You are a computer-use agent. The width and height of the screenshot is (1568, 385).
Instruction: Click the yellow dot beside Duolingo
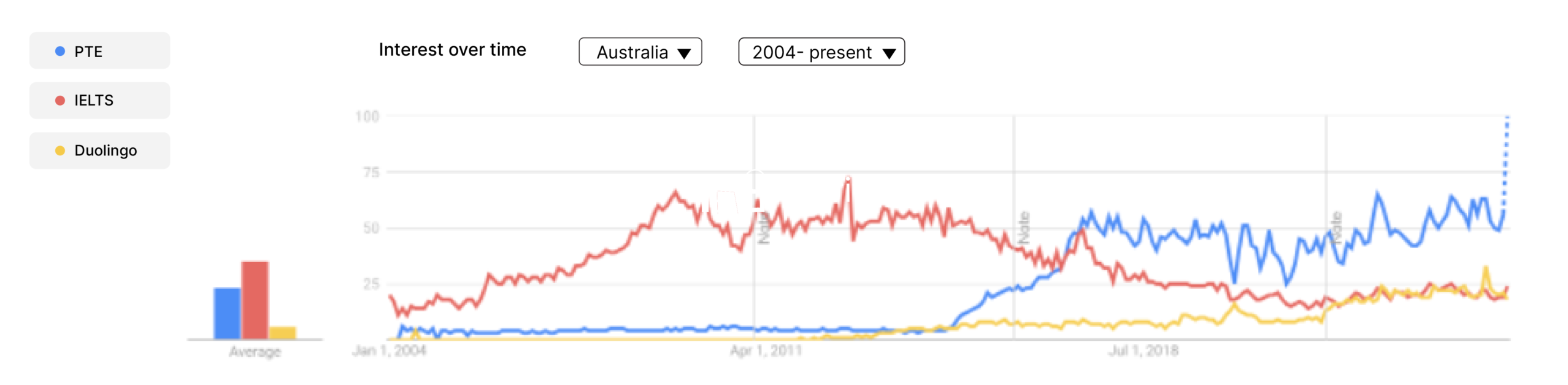coord(60,150)
